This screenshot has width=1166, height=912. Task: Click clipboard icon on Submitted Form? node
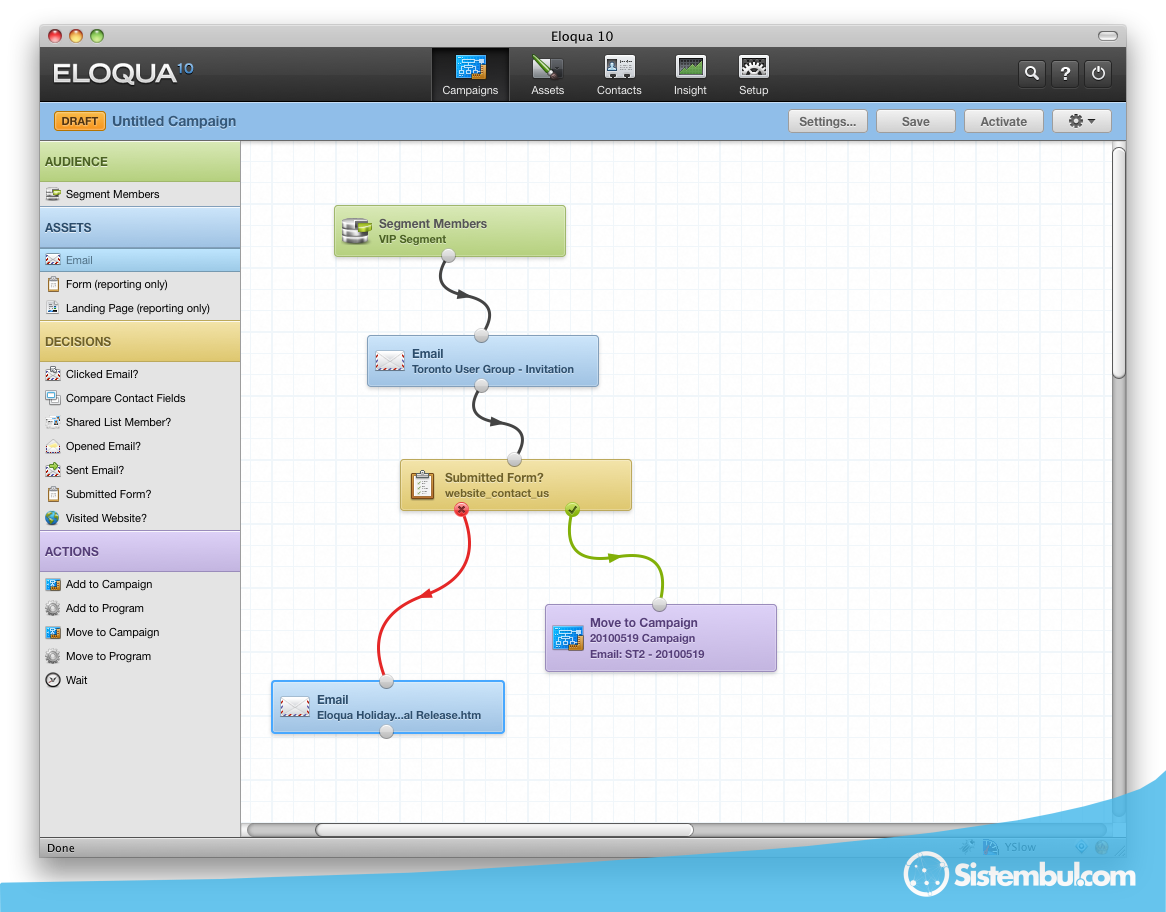(422, 485)
